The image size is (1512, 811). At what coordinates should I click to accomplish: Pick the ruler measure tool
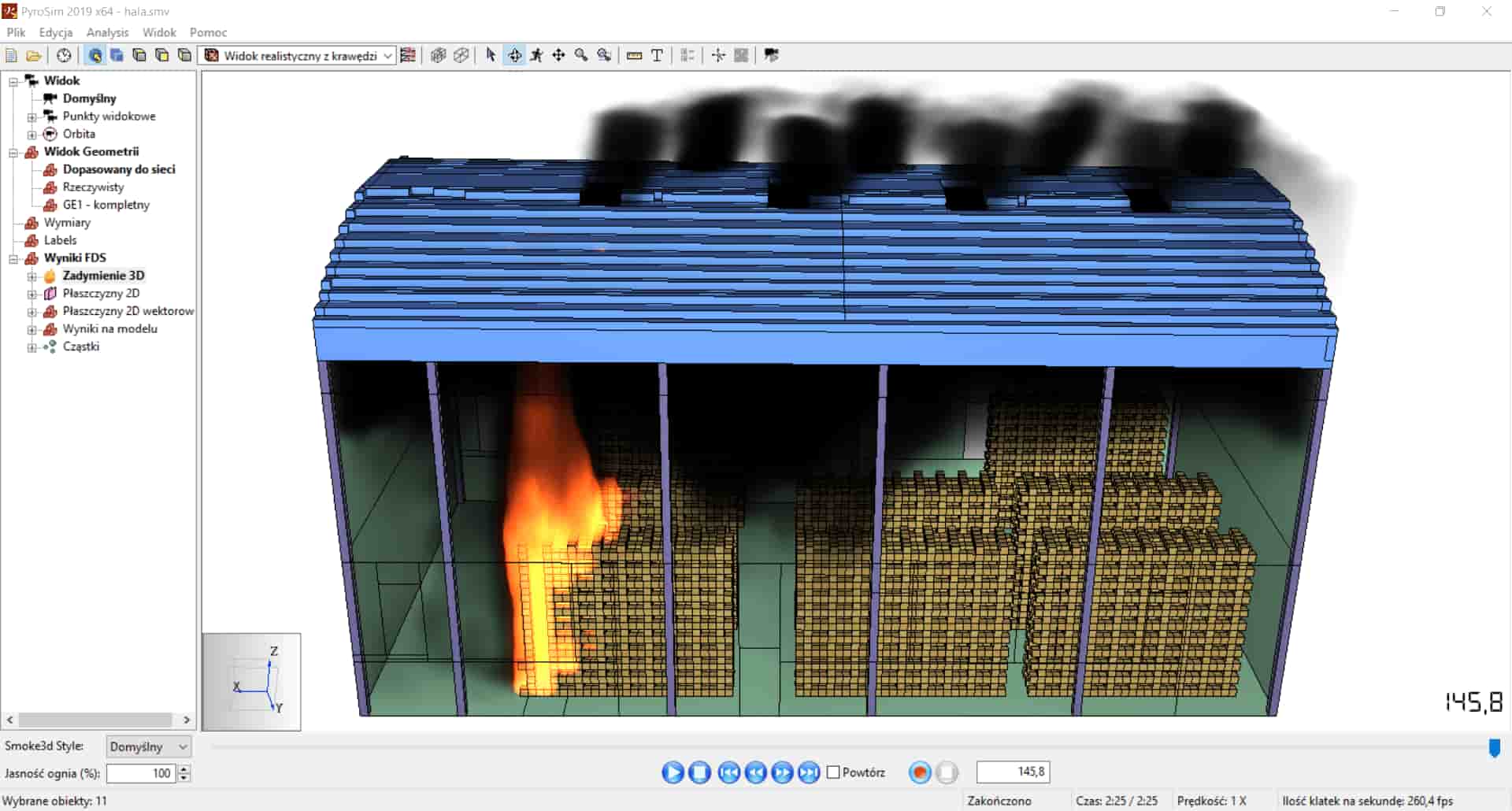coord(634,55)
